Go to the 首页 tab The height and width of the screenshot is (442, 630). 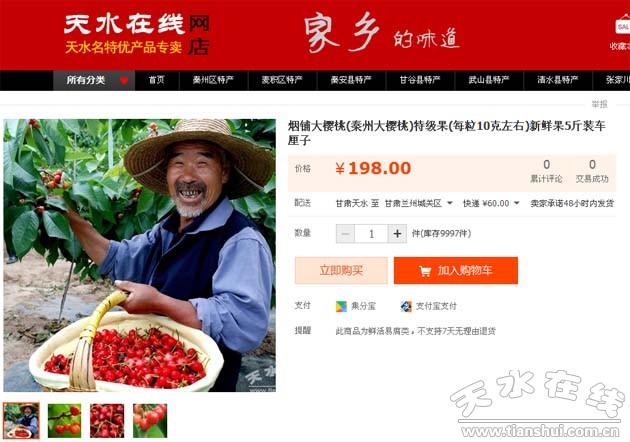[157, 80]
